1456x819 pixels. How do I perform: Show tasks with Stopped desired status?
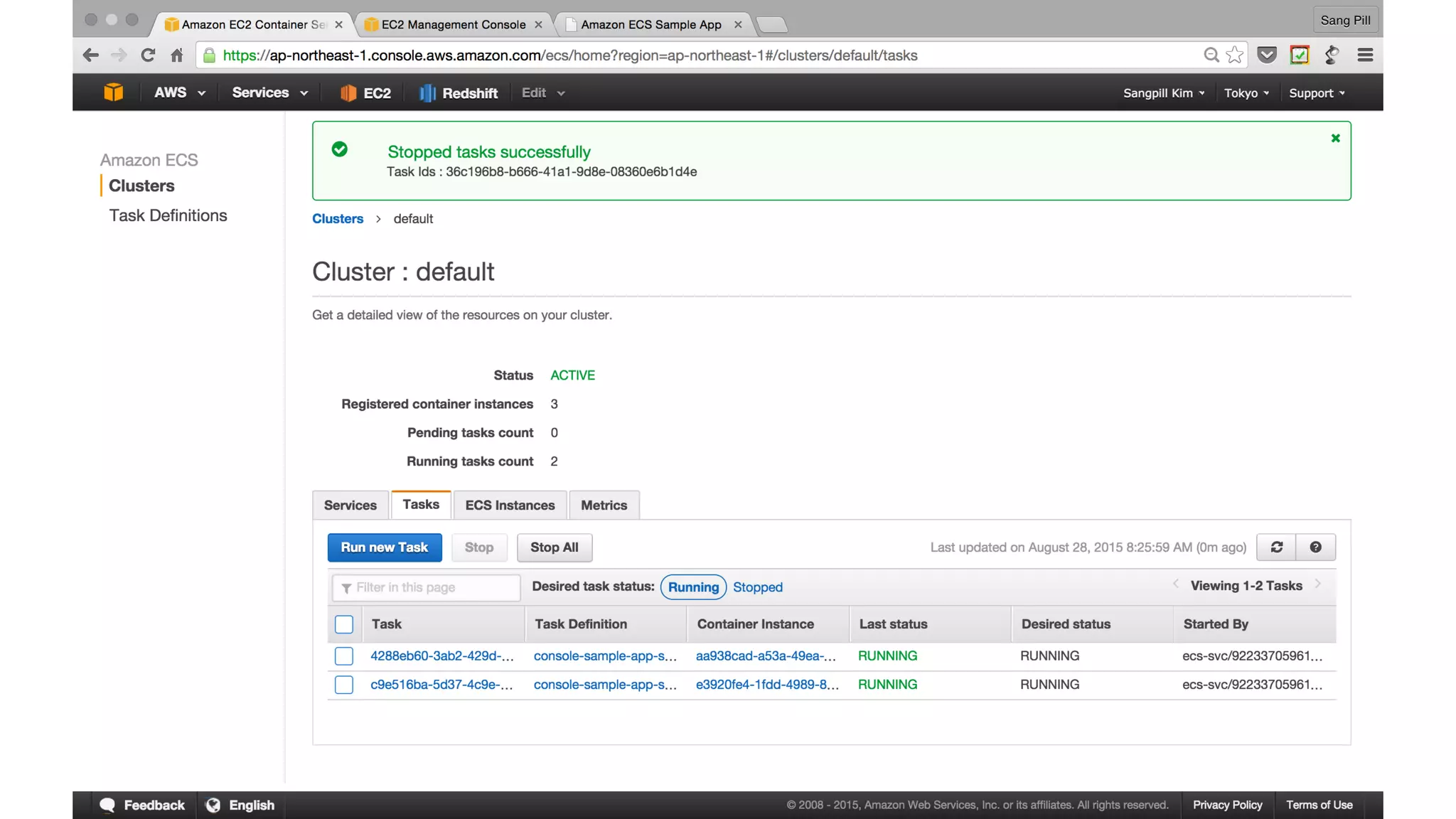click(x=757, y=587)
